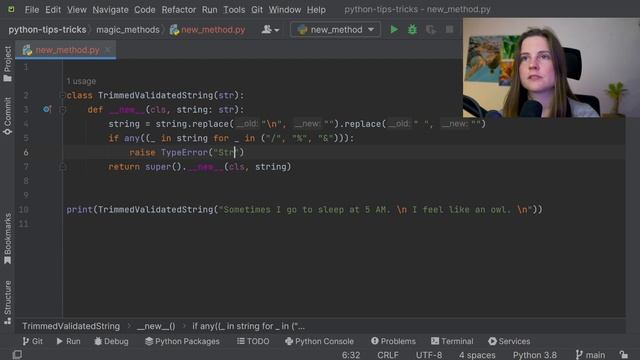
Task: Open the Python Console
Action: [319, 341]
